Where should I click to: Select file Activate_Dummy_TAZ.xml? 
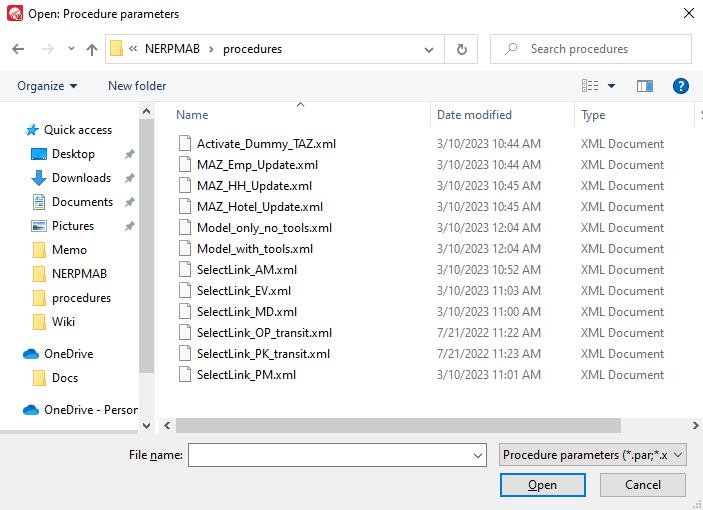coord(266,144)
